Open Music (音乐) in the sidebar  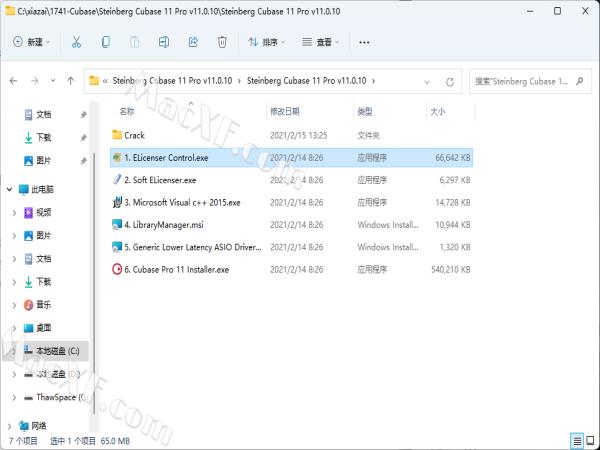[38, 305]
